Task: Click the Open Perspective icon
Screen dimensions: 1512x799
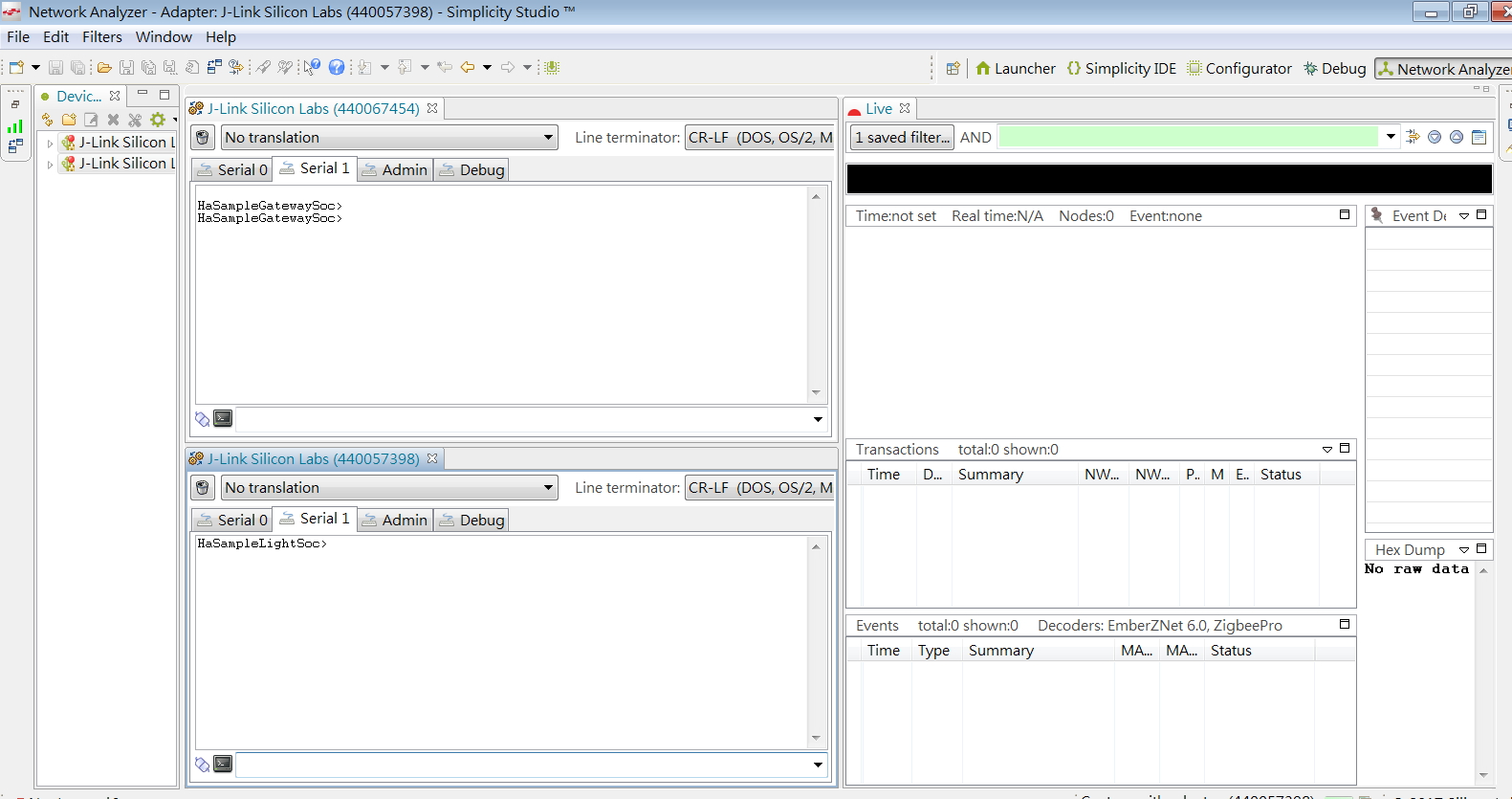Action: [953, 68]
